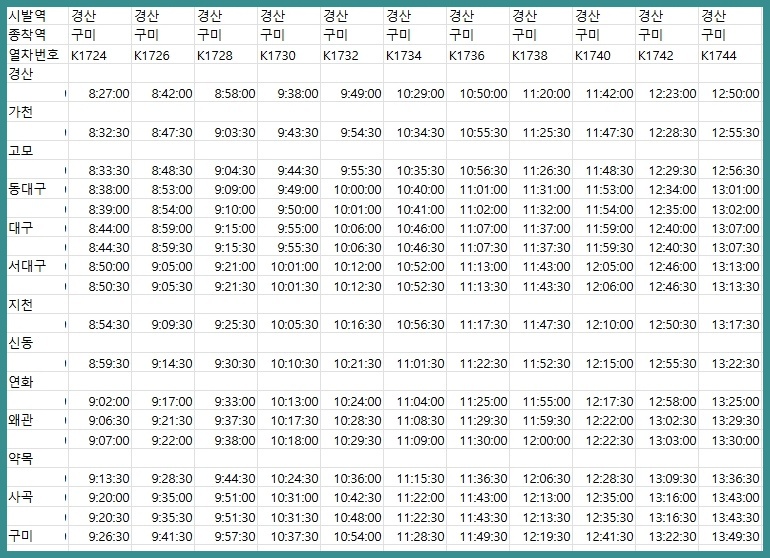The image size is (770, 558).
Task: Select the 12:17:30 cell in 연화 row
Action: click(x=604, y=401)
